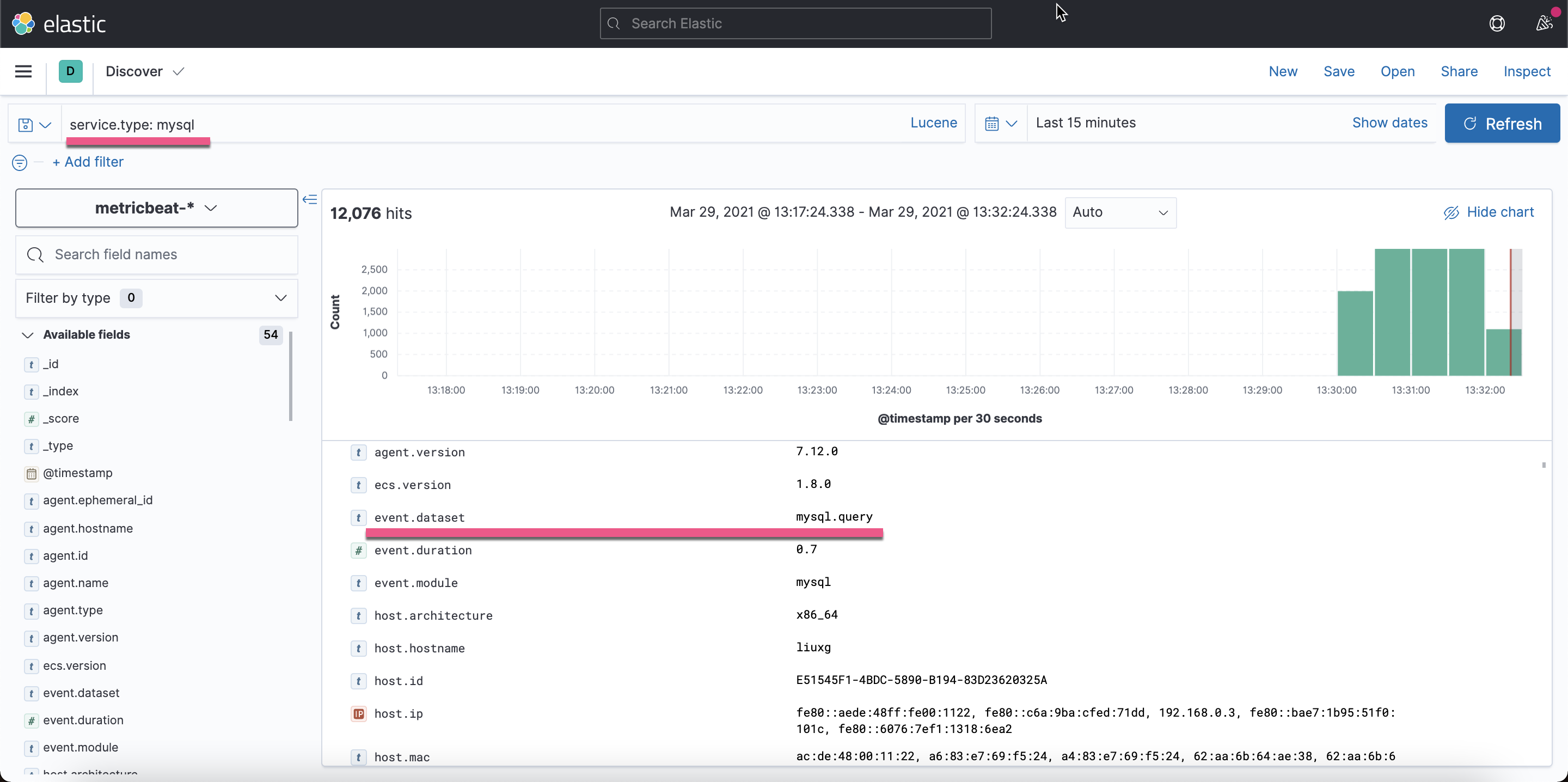Image resolution: width=1568 pixels, height=782 pixels.
Task: Open the newsfeed celebration icon
Action: coord(1543,24)
